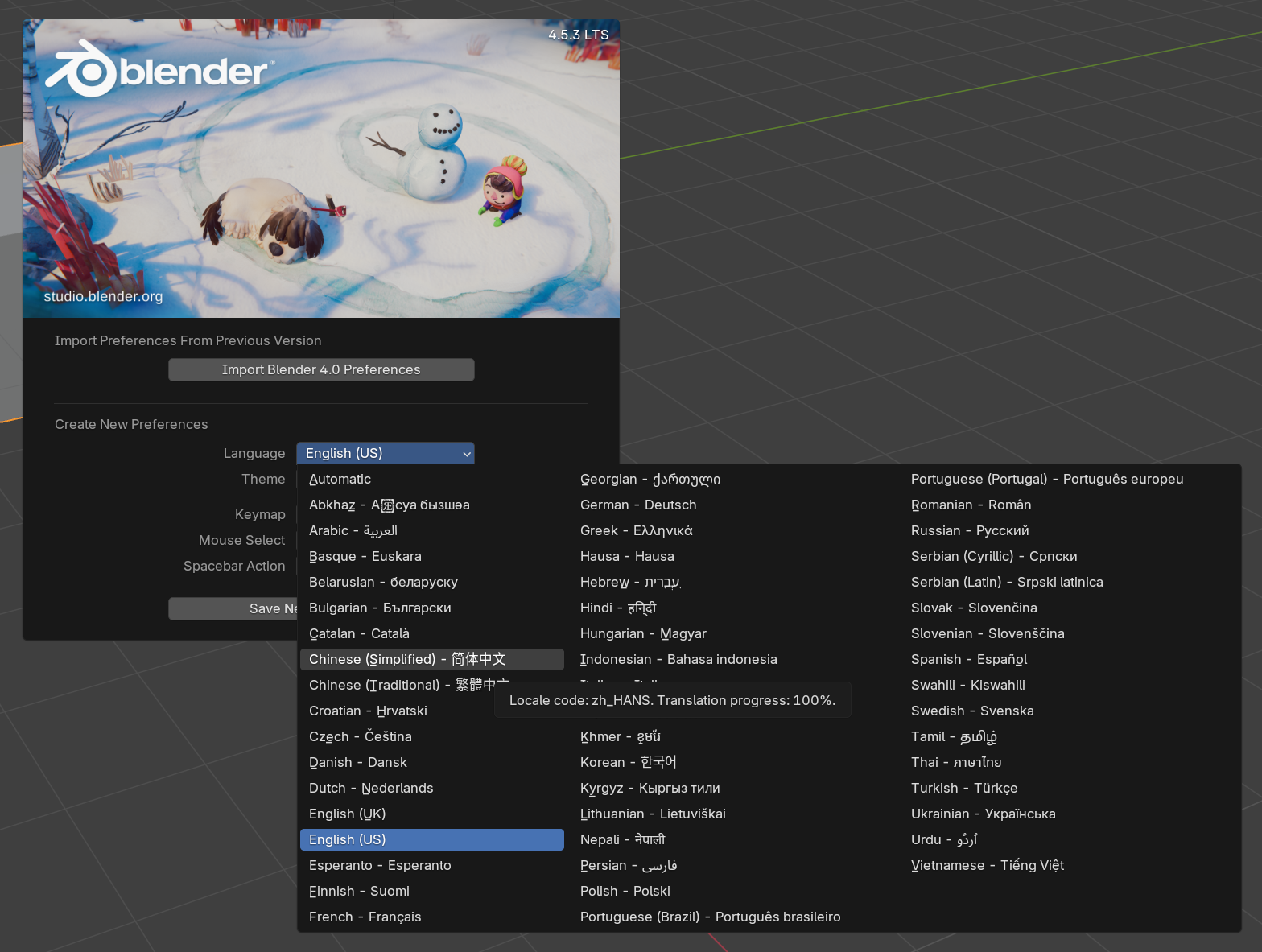The height and width of the screenshot is (952, 1262).
Task: Open the studio.blender.org link on splash
Action: [x=103, y=296]
